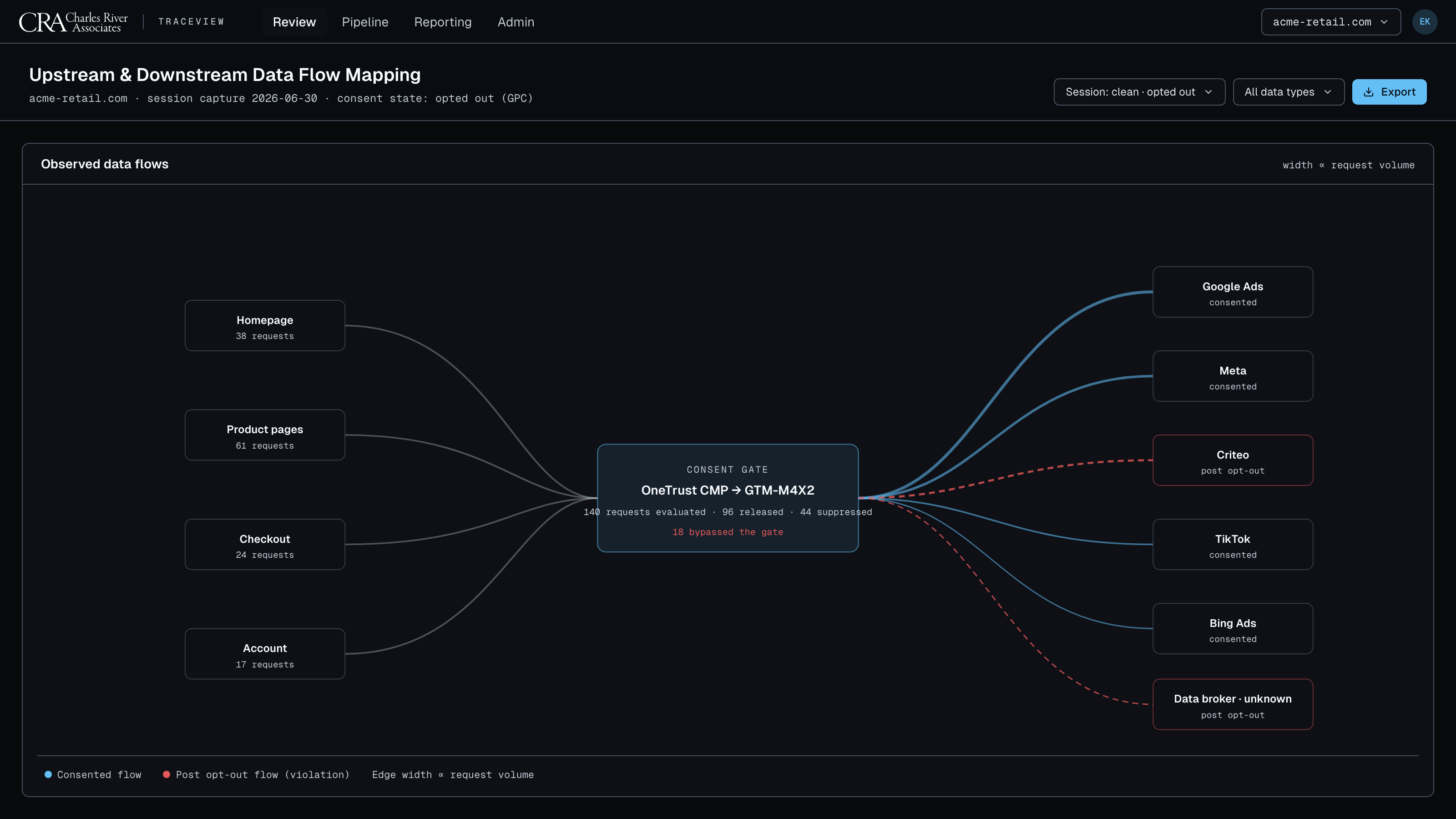The width and height of the screenshot is (1456, 819).
Task: Switch to the Review tab
Action: [294, 22]
